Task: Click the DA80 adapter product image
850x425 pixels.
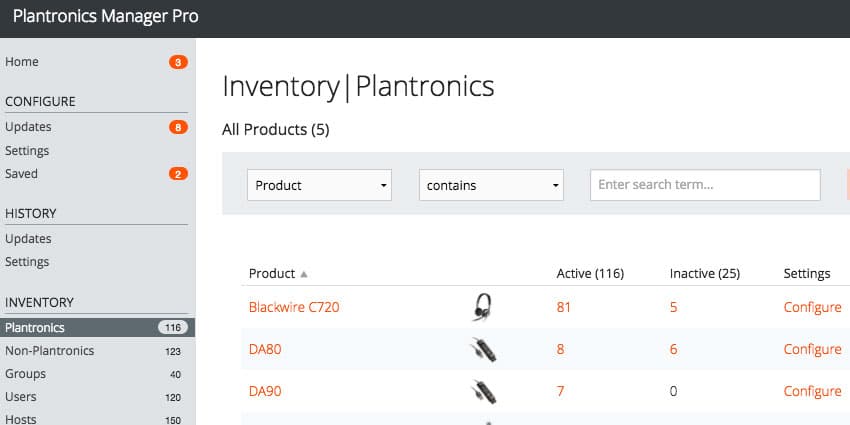Action: 483,349
